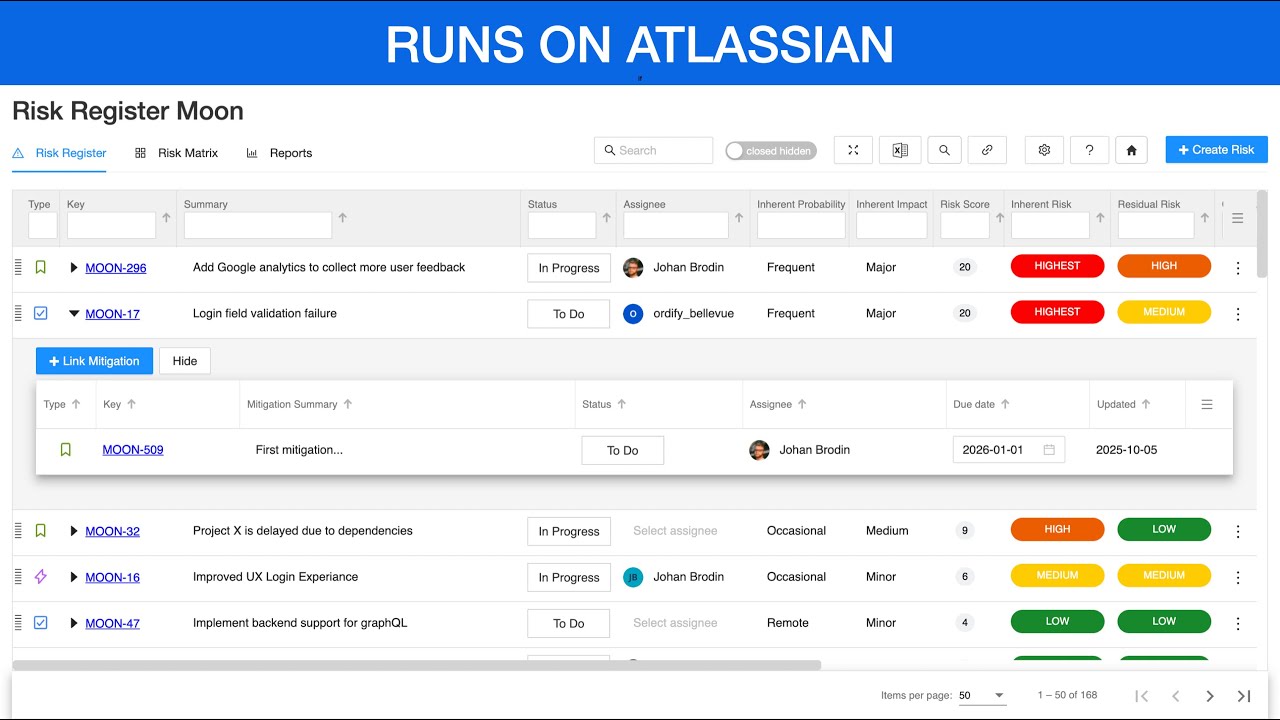Screen dimensions: 1280x720
Task: Click the magnifier icon button in toolbar
Action: [944, 150]
